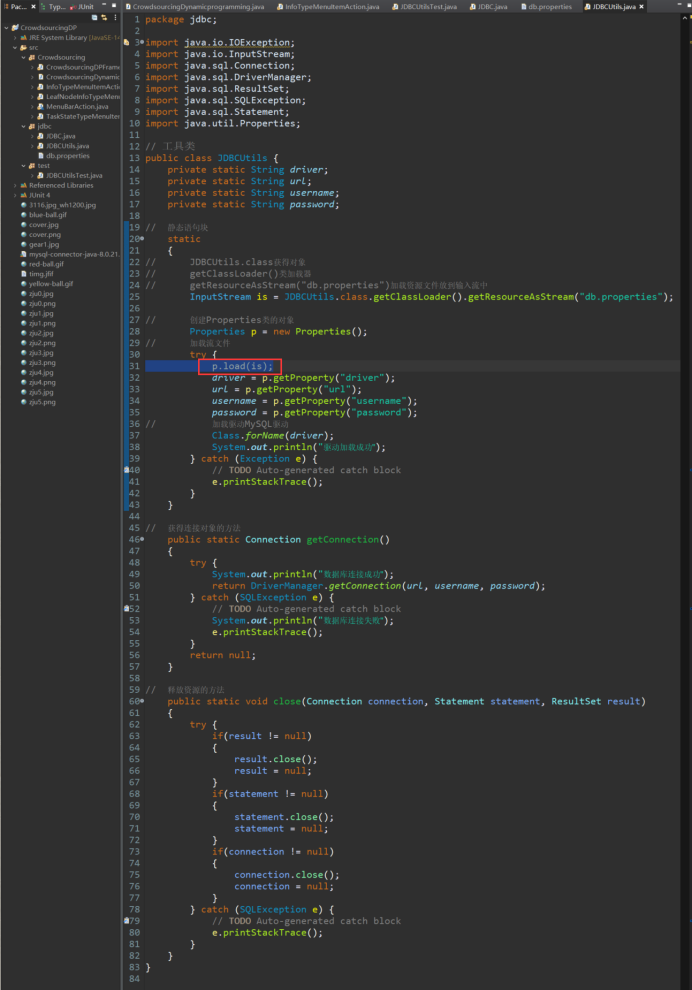The width and height of the screenshot is (692, 990).
Task: Click the task marker on line 40
Action: (x=126, y=470)
